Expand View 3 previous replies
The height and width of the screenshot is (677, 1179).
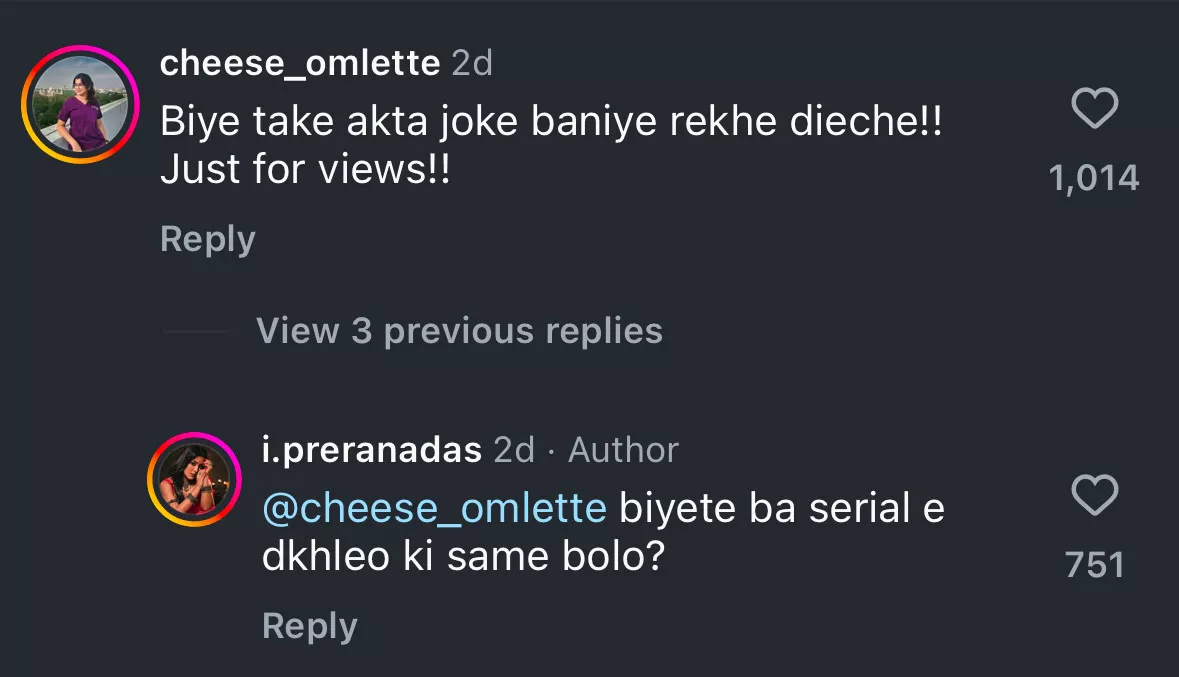point(459,331)
